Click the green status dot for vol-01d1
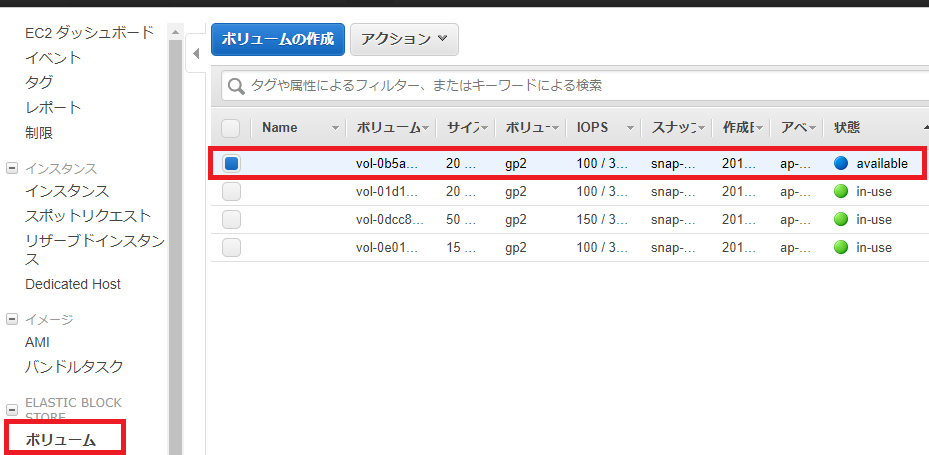This screenshot has height=455, width=929. [x=841, y=191]
